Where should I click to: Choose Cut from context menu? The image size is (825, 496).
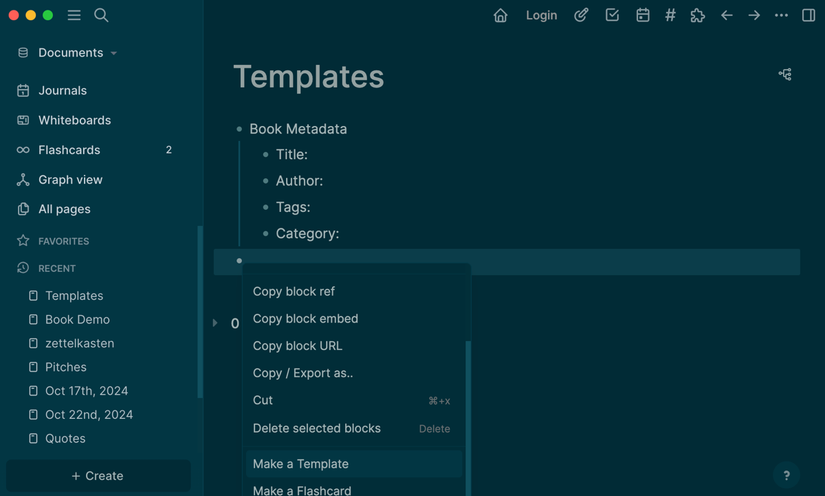click(354, 400)
